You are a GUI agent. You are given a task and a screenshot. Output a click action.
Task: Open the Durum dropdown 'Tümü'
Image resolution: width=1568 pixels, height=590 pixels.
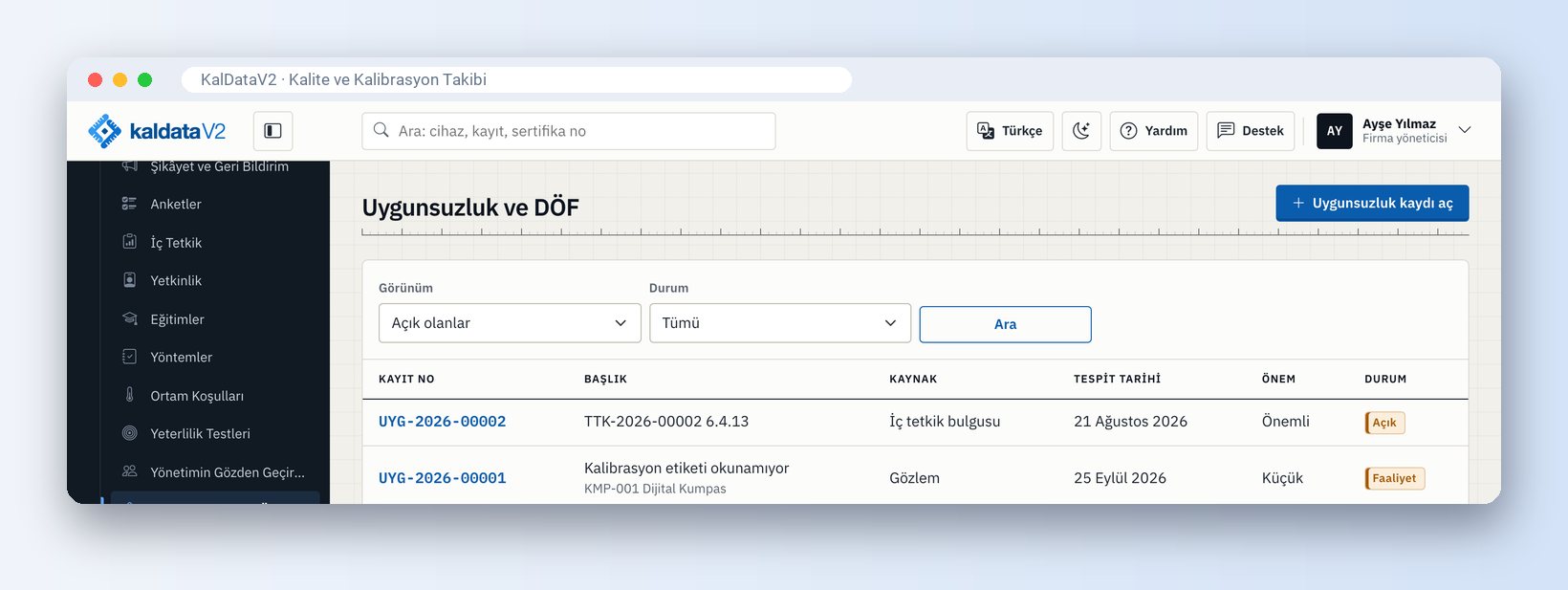(780, 323)
